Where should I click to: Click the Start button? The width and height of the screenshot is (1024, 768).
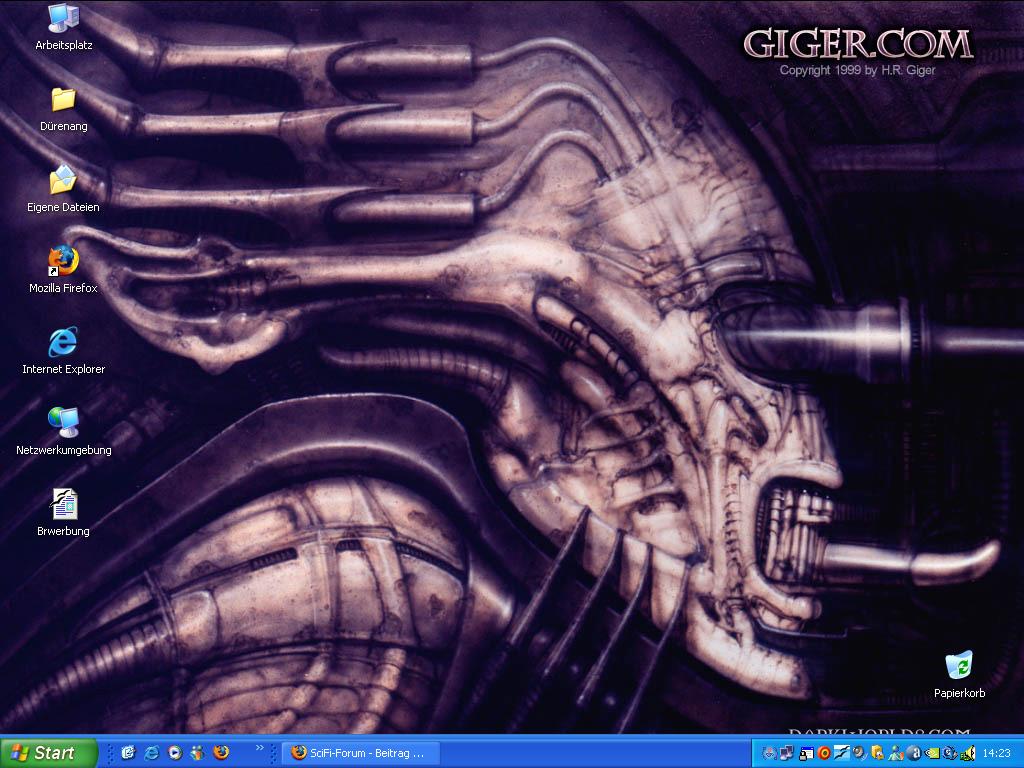48,753
